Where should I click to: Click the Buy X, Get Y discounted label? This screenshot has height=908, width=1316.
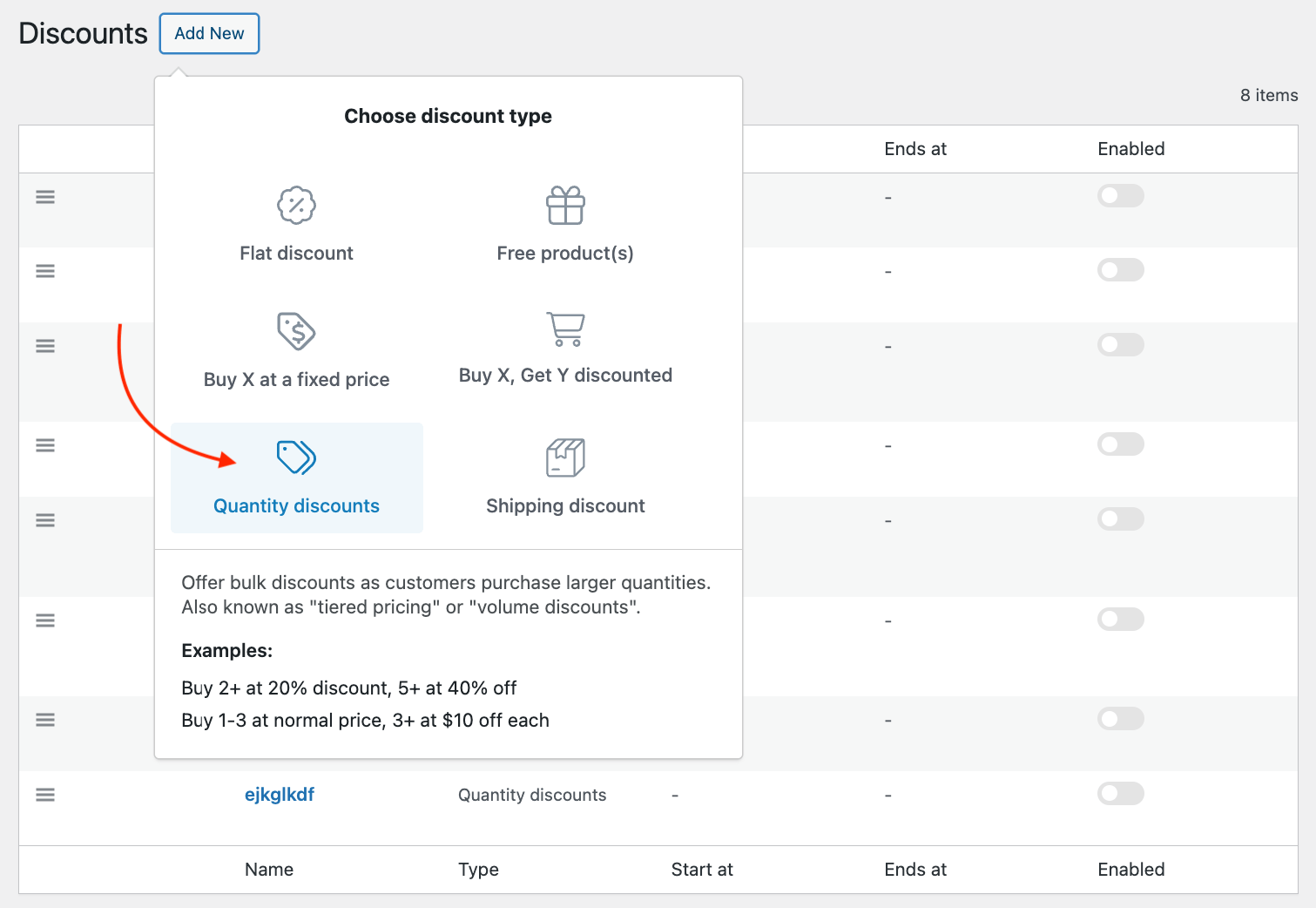[565, 376]
